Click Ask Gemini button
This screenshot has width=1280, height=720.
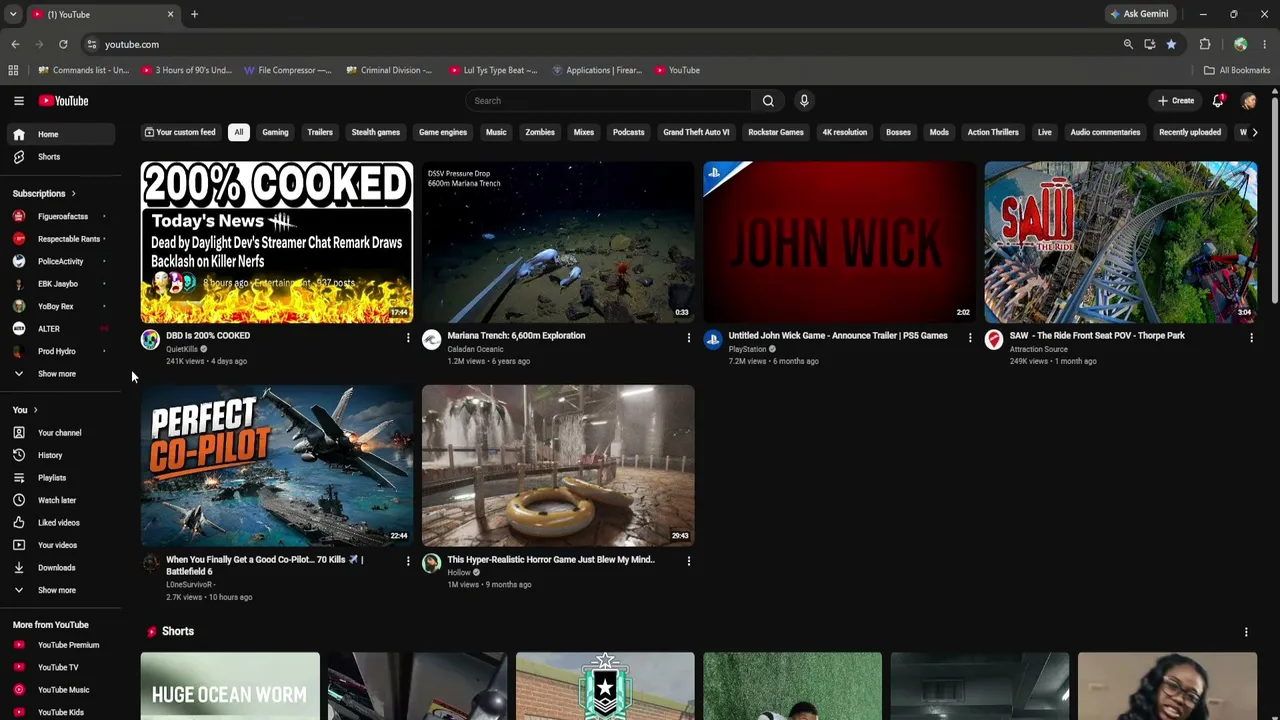1139,14
